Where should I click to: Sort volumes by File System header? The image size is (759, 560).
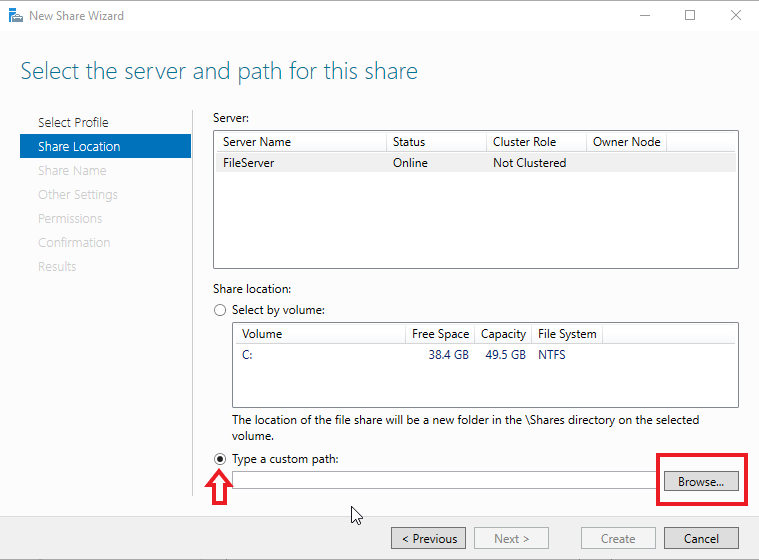(x=567, y=334)
